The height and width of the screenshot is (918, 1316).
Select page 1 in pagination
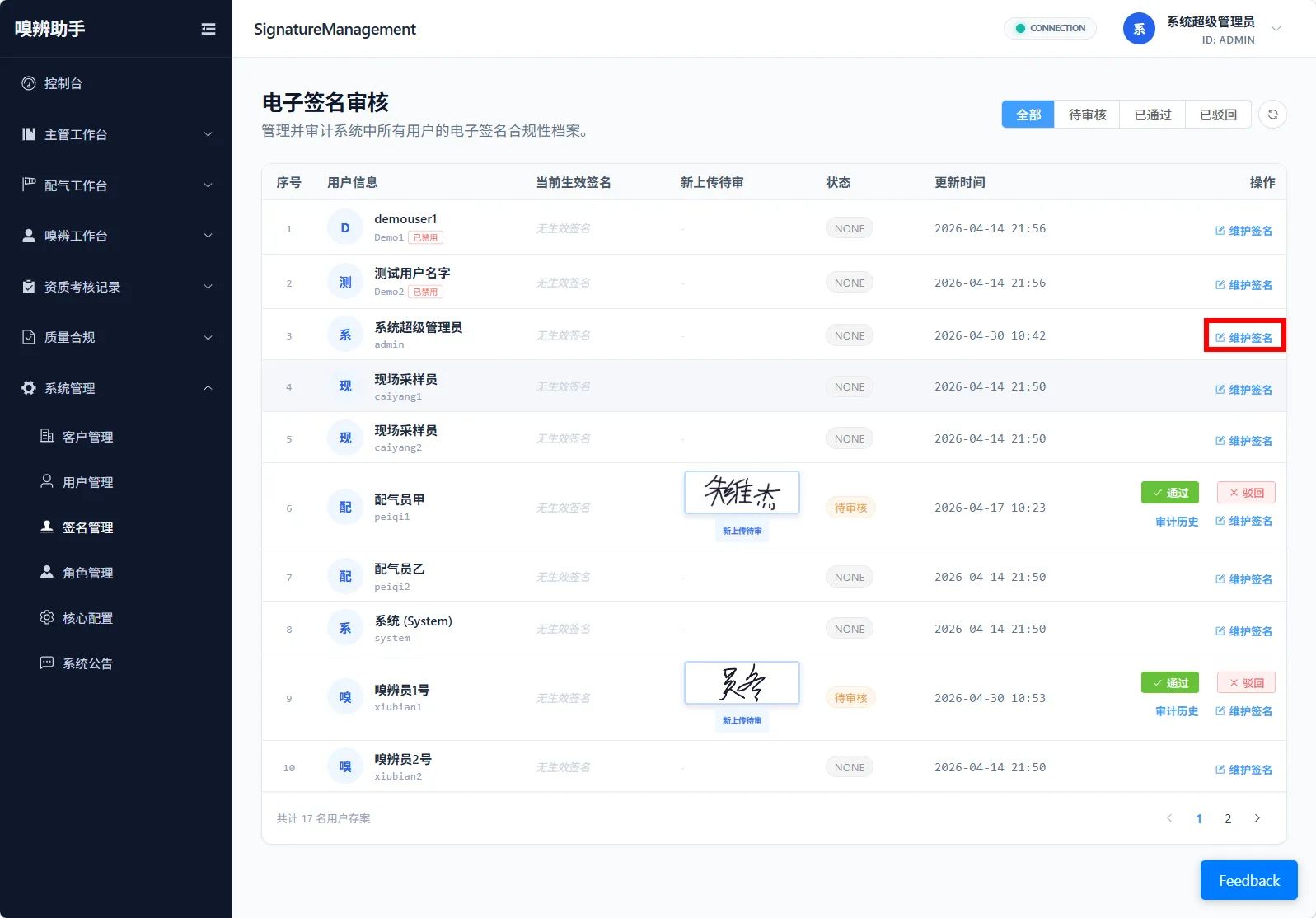[1199, 818]
